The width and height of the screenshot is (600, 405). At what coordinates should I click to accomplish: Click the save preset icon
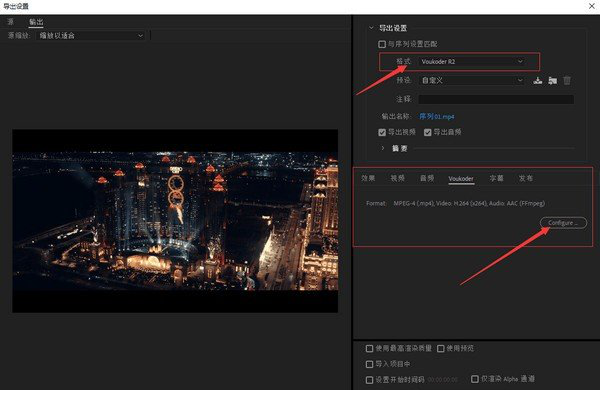click(x=538, y=80)
